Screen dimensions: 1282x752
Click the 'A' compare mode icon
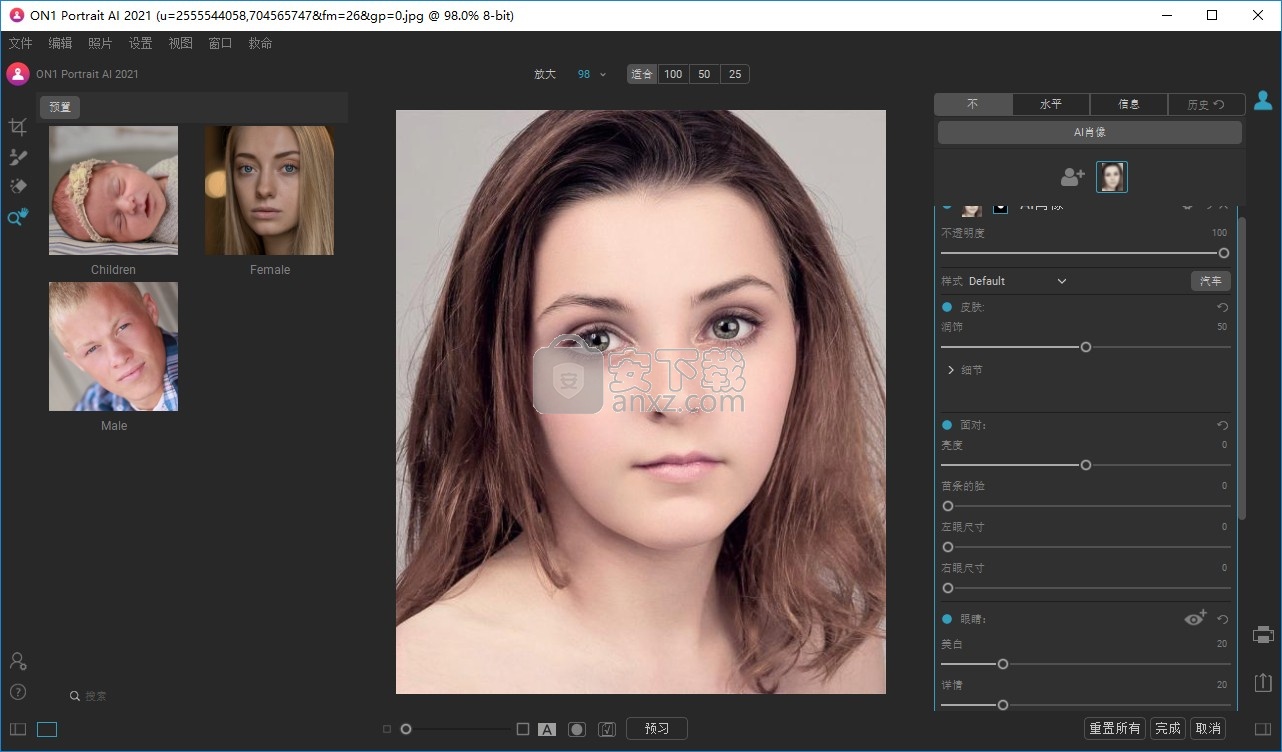[547, 729]
